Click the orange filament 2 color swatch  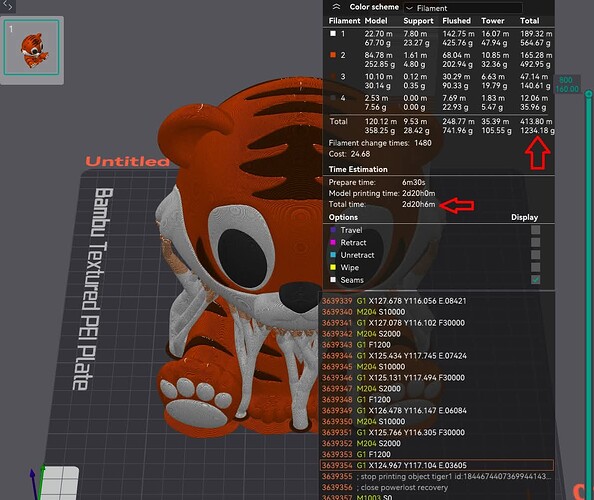click(x=333, y=55)
